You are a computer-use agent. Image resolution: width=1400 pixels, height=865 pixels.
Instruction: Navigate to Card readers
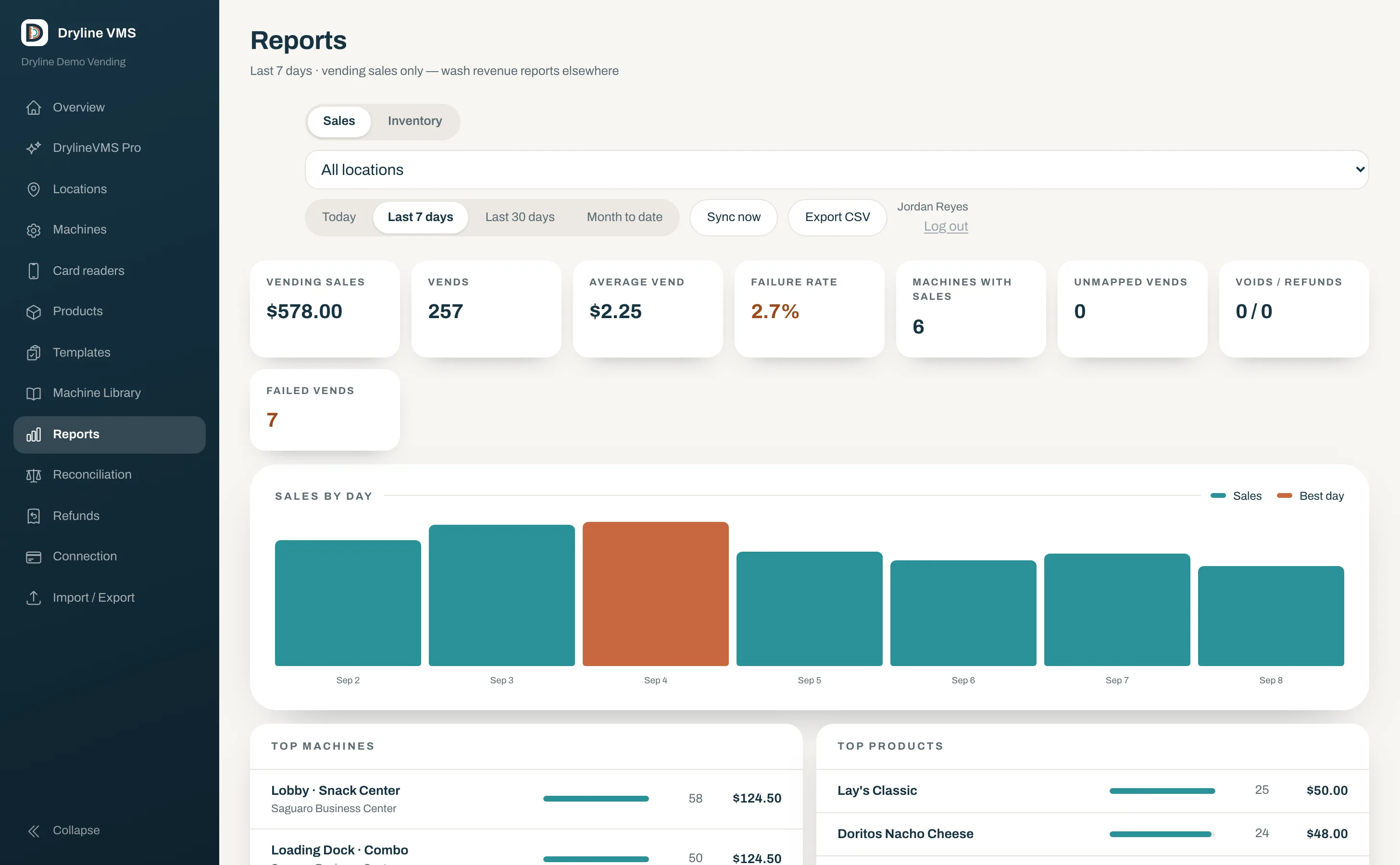109,271
